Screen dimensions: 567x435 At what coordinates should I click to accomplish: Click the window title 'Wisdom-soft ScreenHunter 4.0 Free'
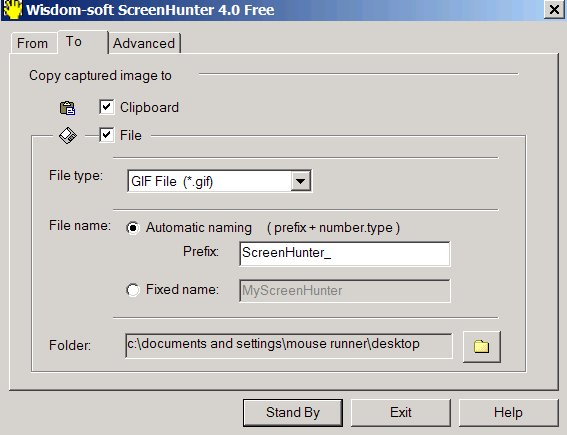pyautogui.click(x=150, y=10)
